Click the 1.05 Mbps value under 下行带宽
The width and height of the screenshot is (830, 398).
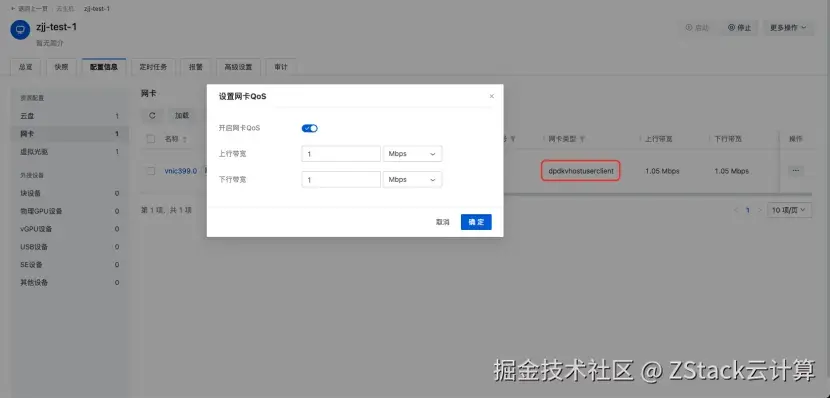(x=732, y=171)
